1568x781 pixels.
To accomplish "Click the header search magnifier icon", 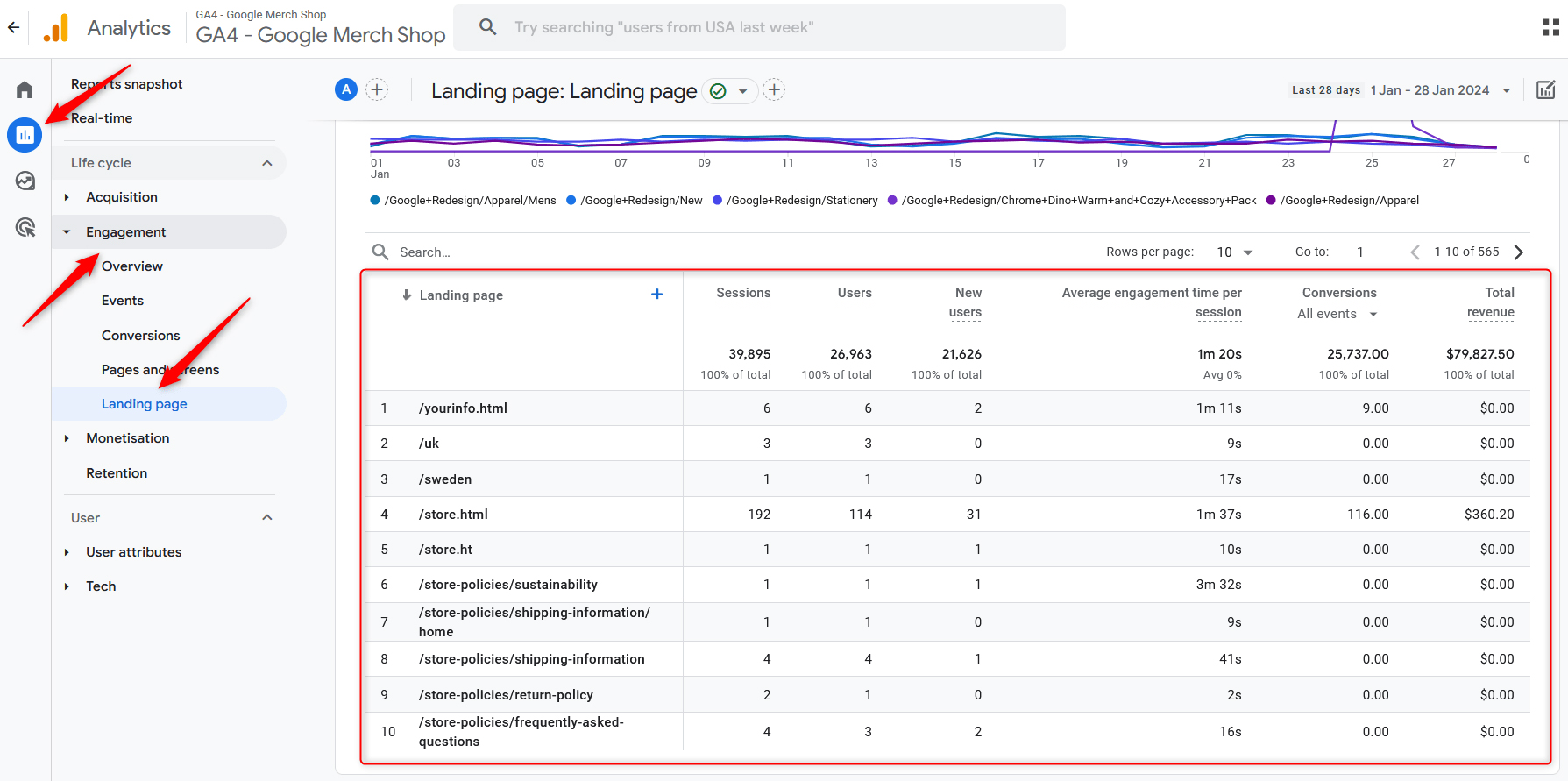I will (488, 27).
